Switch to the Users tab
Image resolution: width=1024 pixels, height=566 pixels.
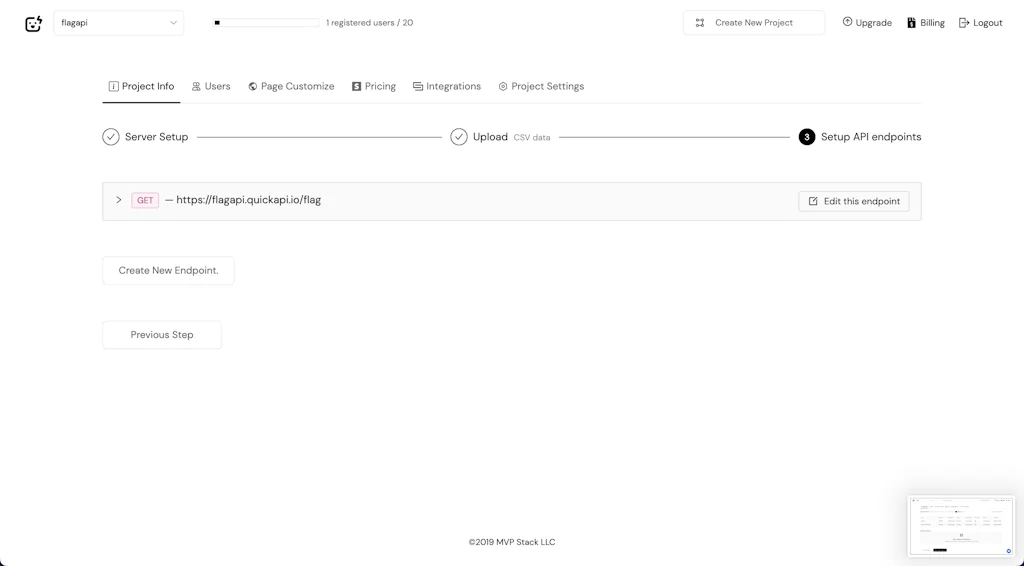point(211,86)
